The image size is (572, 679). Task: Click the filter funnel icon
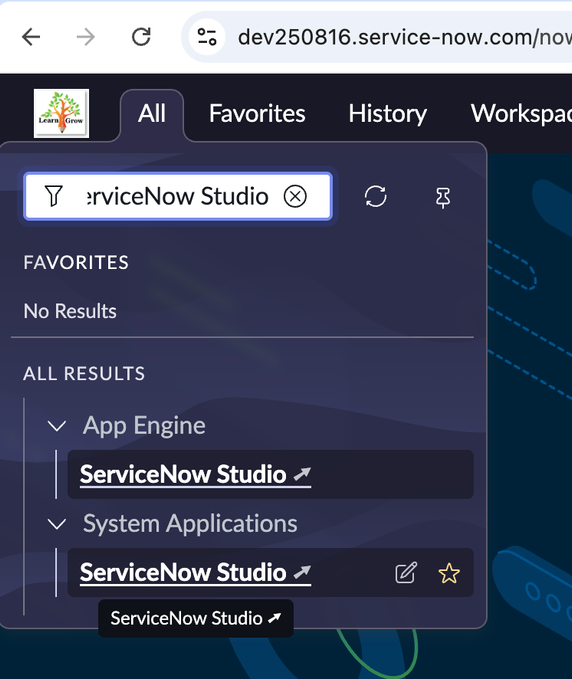pyautogui.click(x=54, y=196)
